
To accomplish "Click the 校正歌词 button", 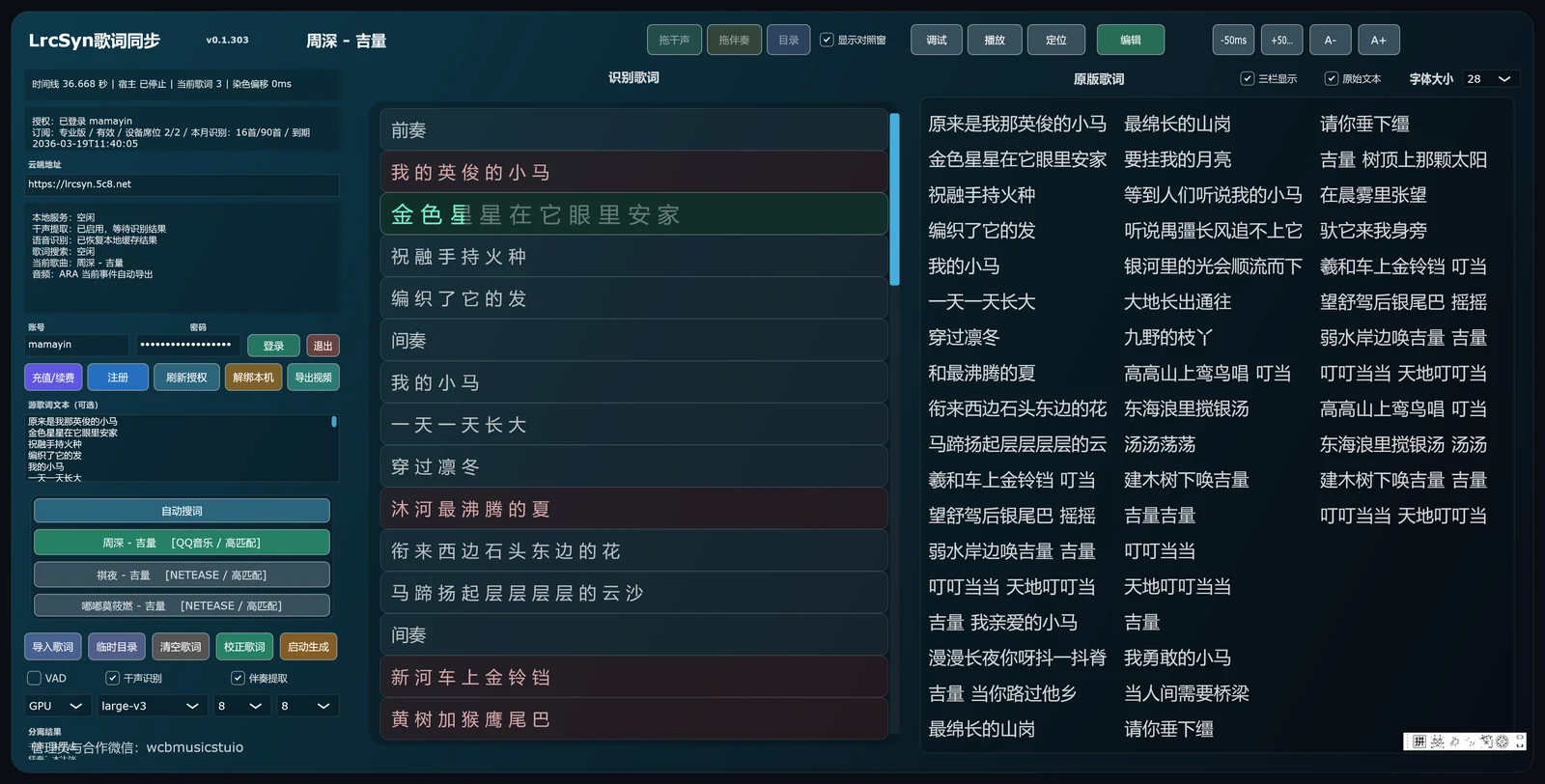I will tap(244, 647).
